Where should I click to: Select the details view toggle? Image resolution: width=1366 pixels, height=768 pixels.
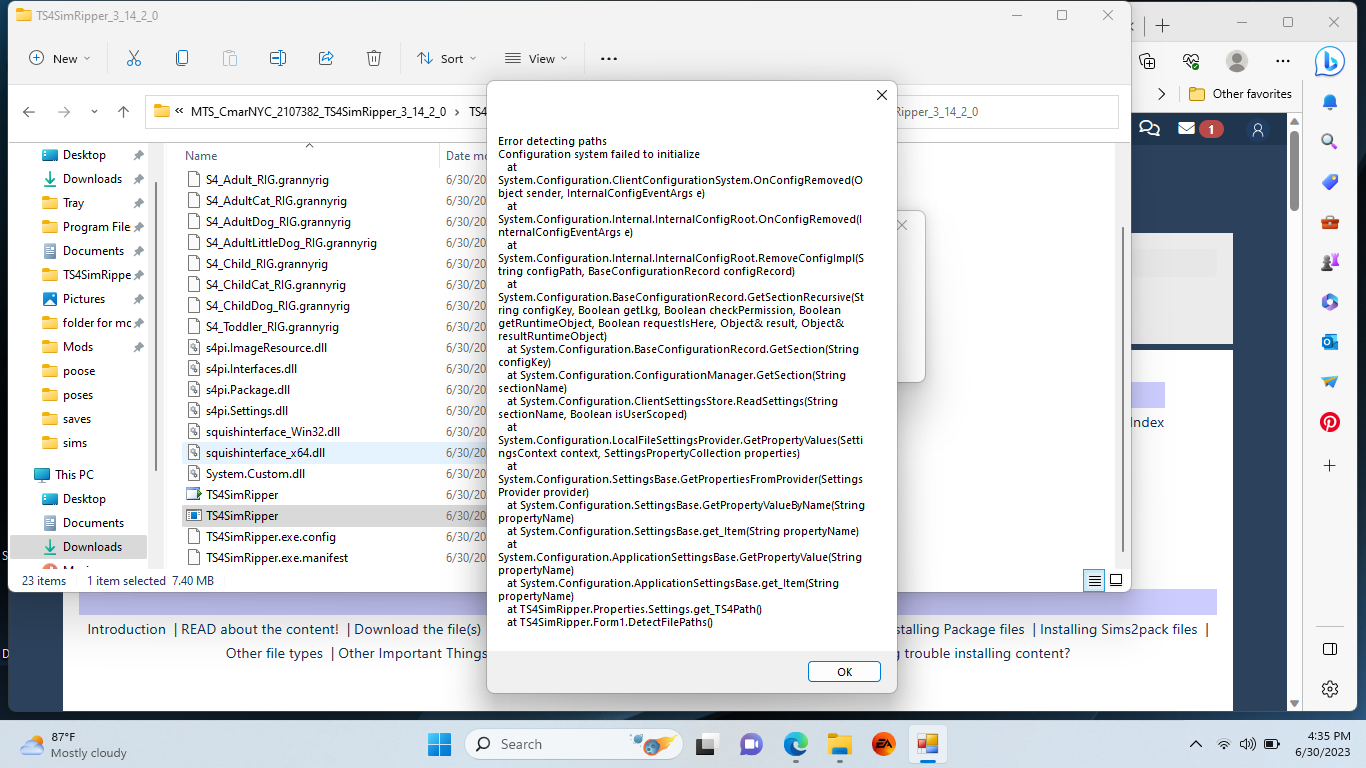[1093, 580]
